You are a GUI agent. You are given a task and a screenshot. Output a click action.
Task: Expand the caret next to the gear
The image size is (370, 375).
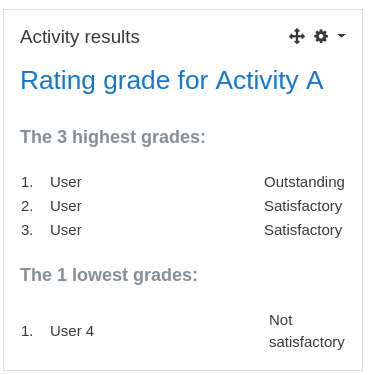pos(341,35)
